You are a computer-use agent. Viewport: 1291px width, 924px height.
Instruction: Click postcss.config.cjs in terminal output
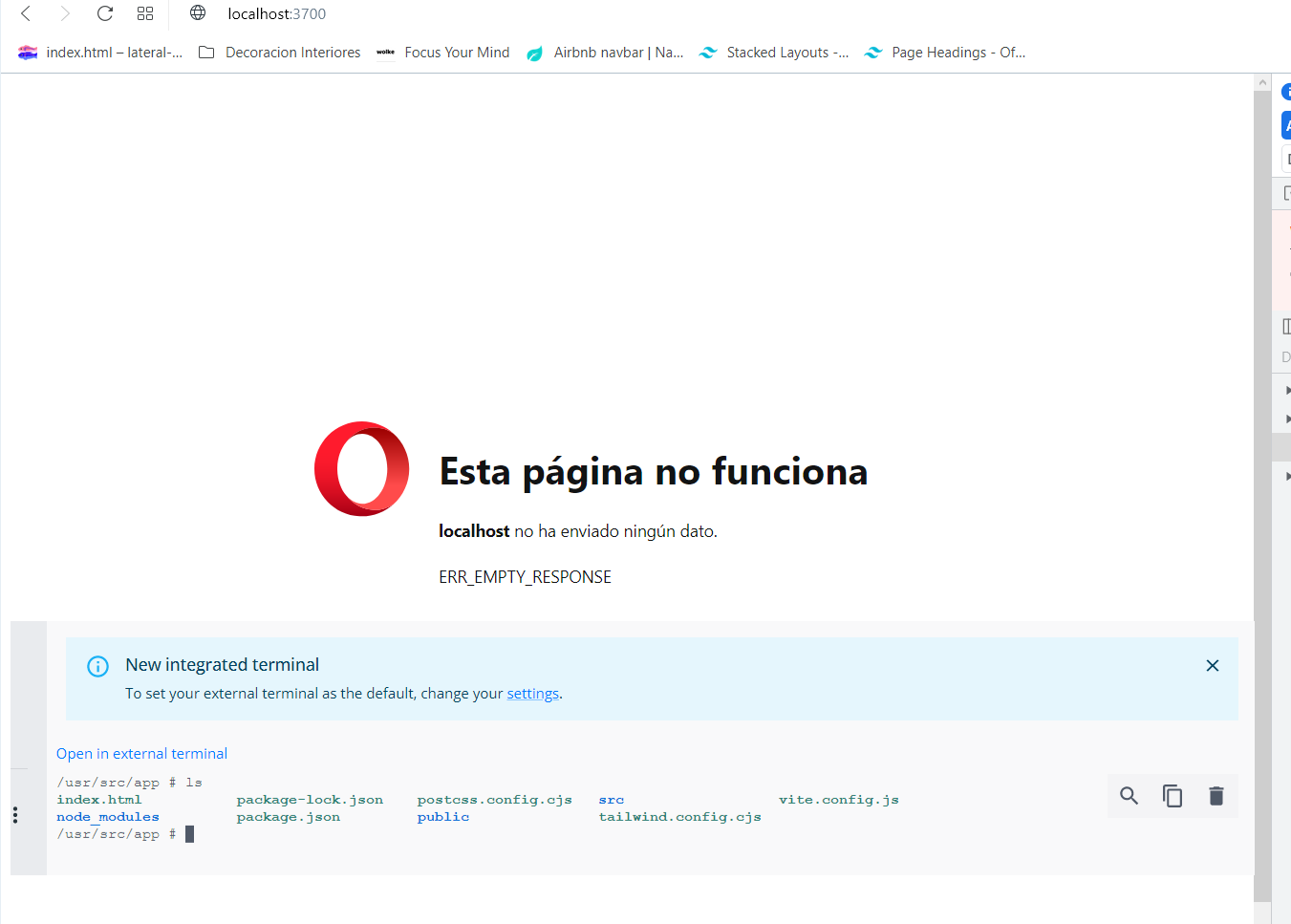click(495, 800)
